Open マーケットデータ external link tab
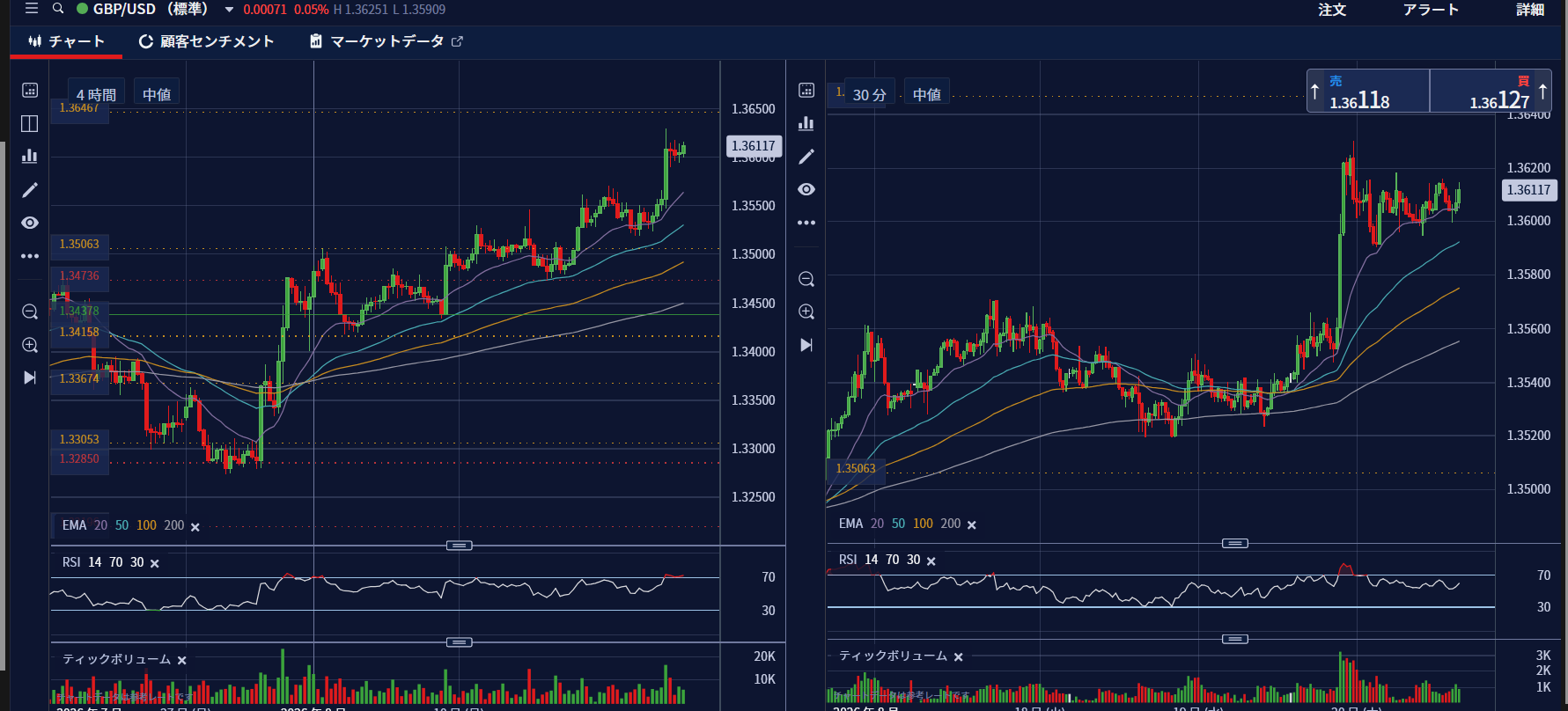Screen dimensions: 1568x711 click(x=386, y=41)
